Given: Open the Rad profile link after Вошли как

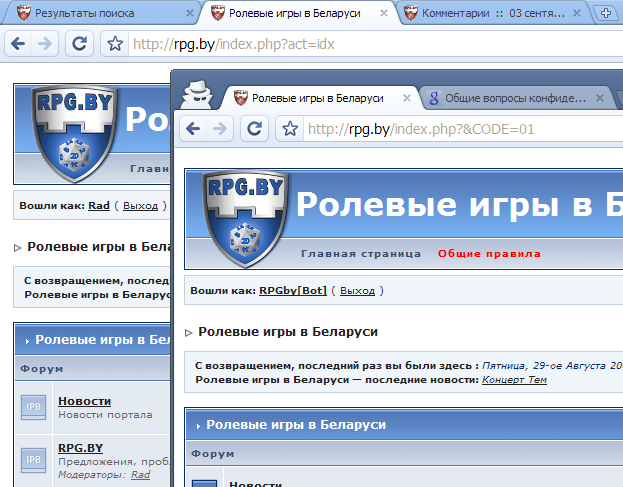Looking at the screenshot, I should pyautogui.click(x=99, y=206).
